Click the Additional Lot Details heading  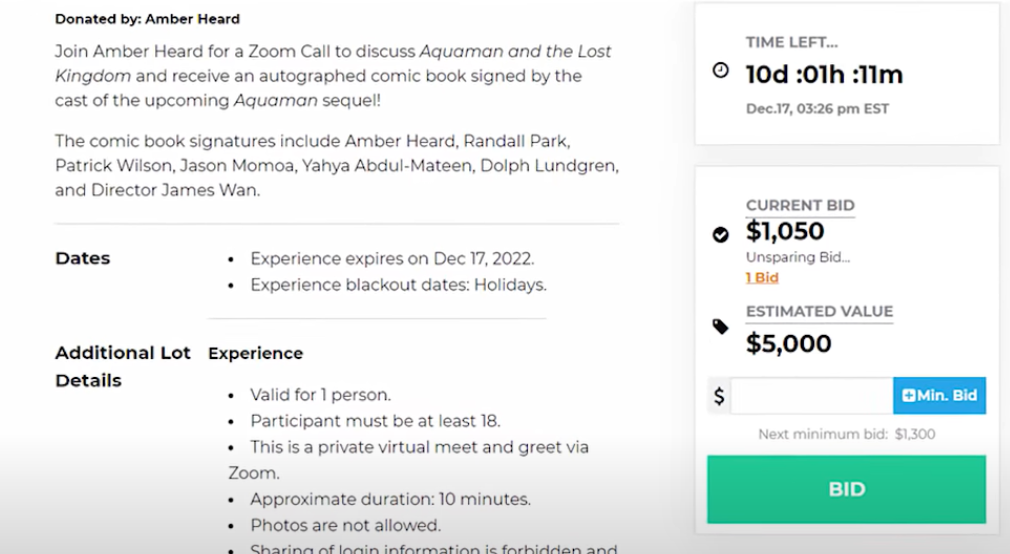[x=122, y=367]
